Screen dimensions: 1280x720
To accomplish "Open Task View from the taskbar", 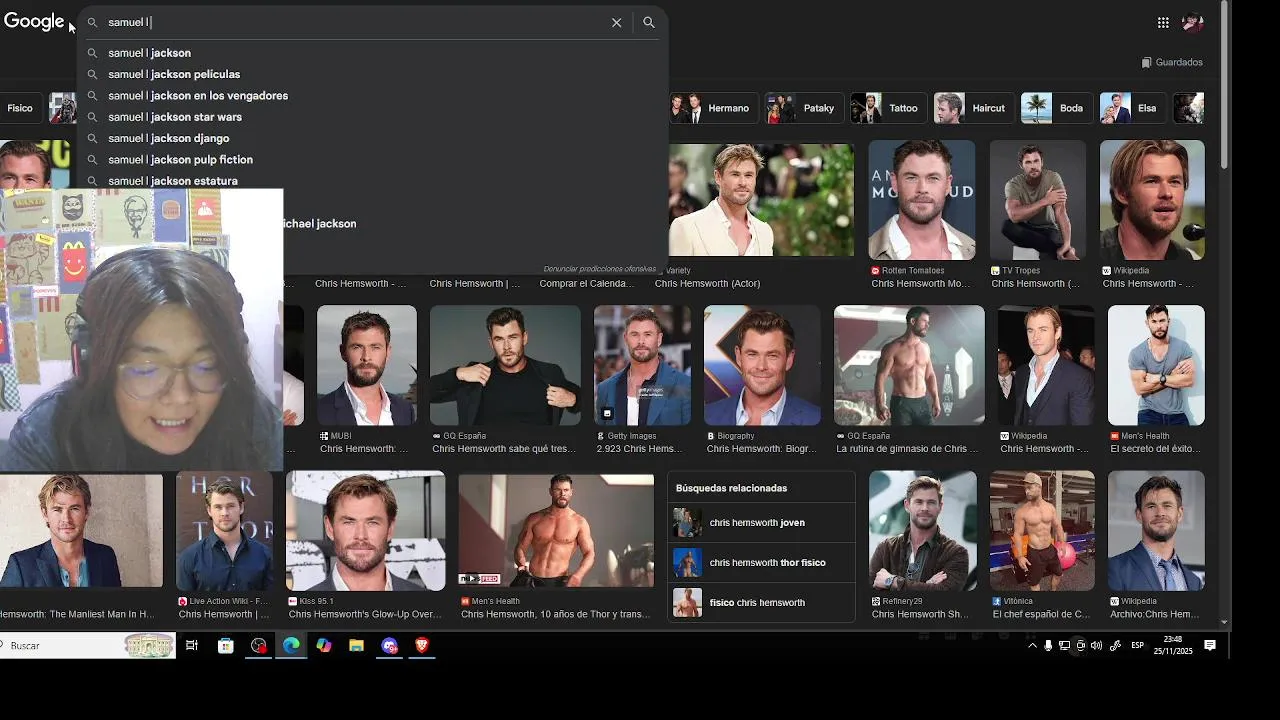I will (192, 646).
